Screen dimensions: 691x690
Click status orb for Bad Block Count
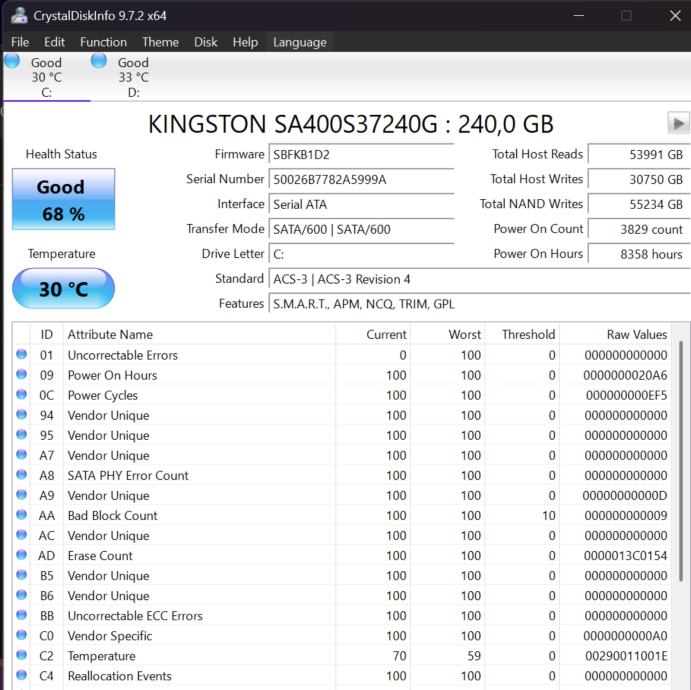21,515
